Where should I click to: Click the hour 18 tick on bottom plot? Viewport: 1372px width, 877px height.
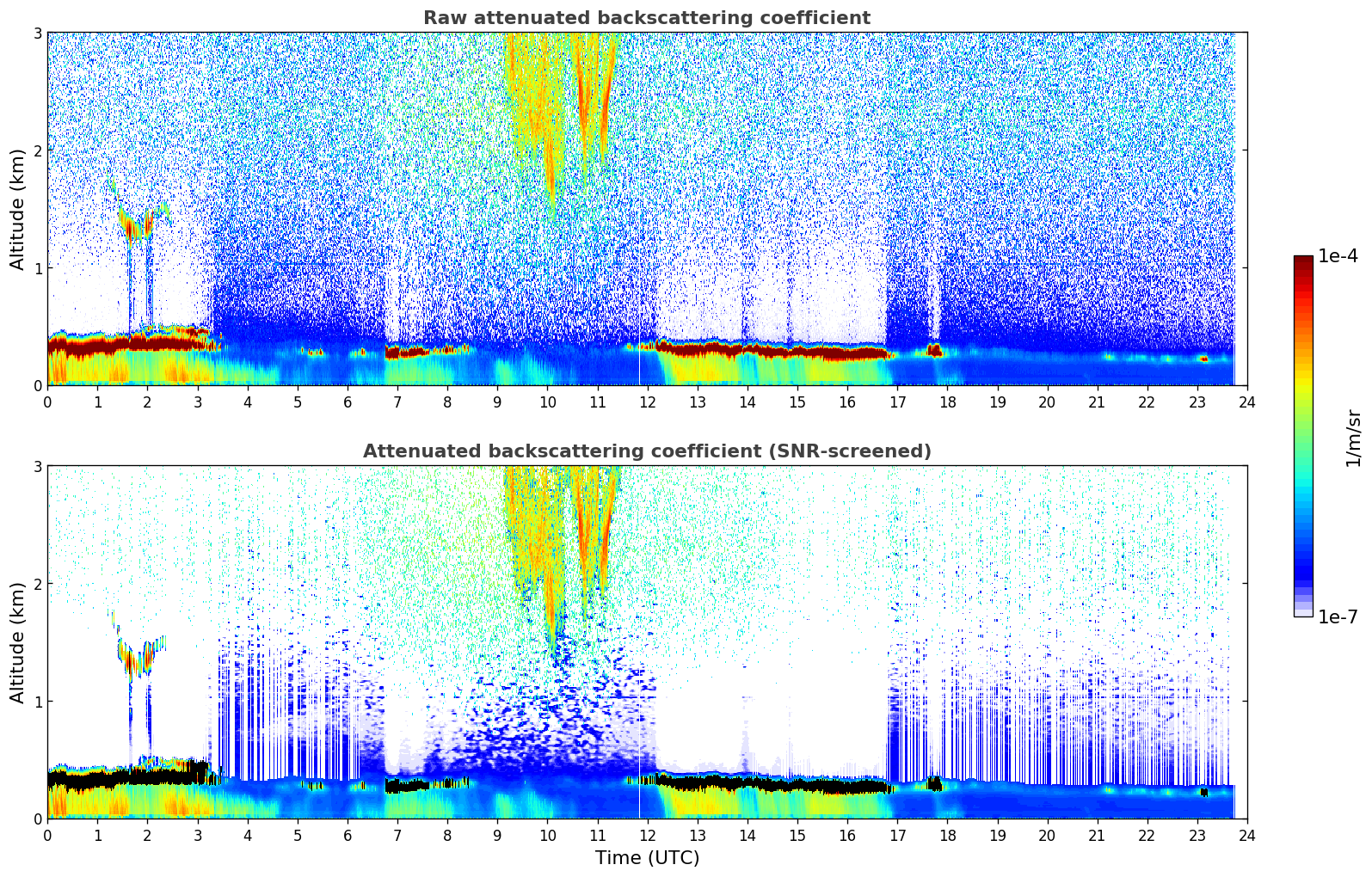(x=947, y=835)
